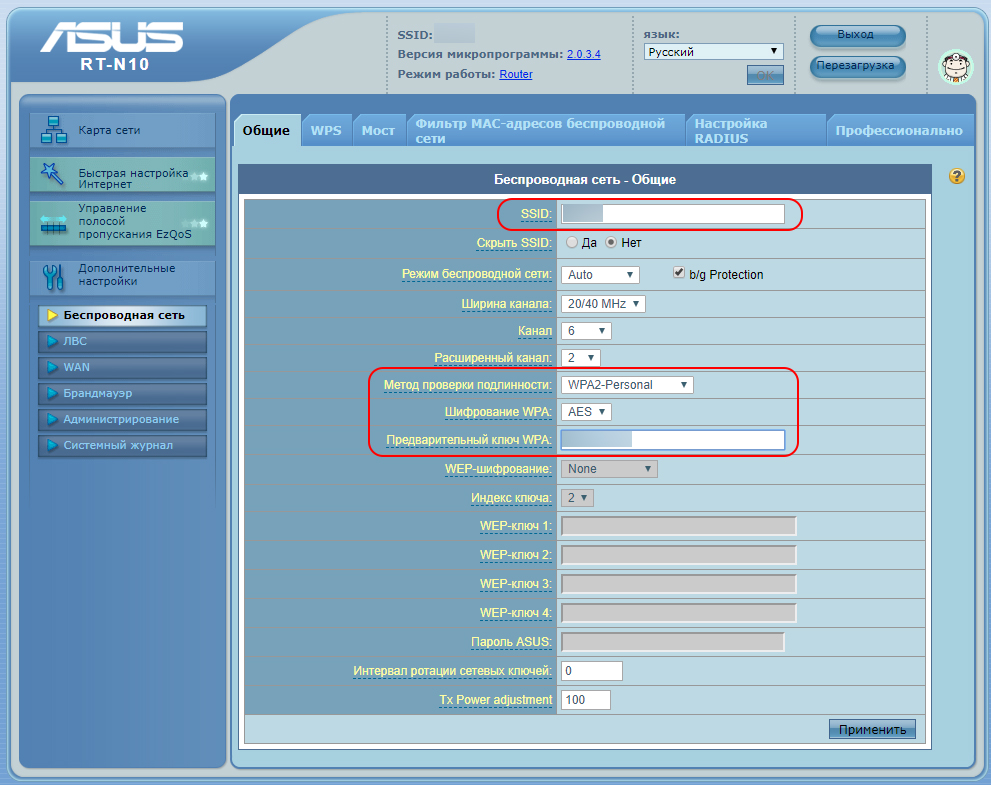
Task: Switch to the WPS tab
Action: coord(326,131)
